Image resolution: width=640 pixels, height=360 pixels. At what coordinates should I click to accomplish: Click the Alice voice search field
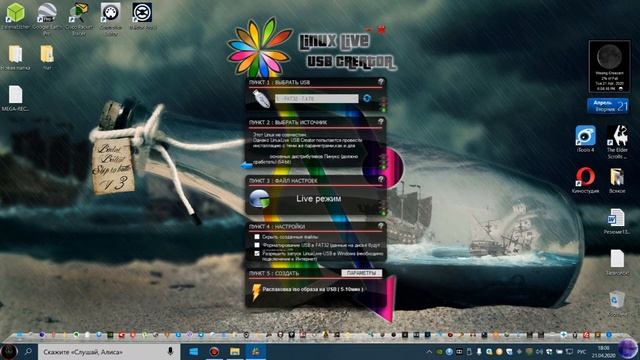point(109,351)
